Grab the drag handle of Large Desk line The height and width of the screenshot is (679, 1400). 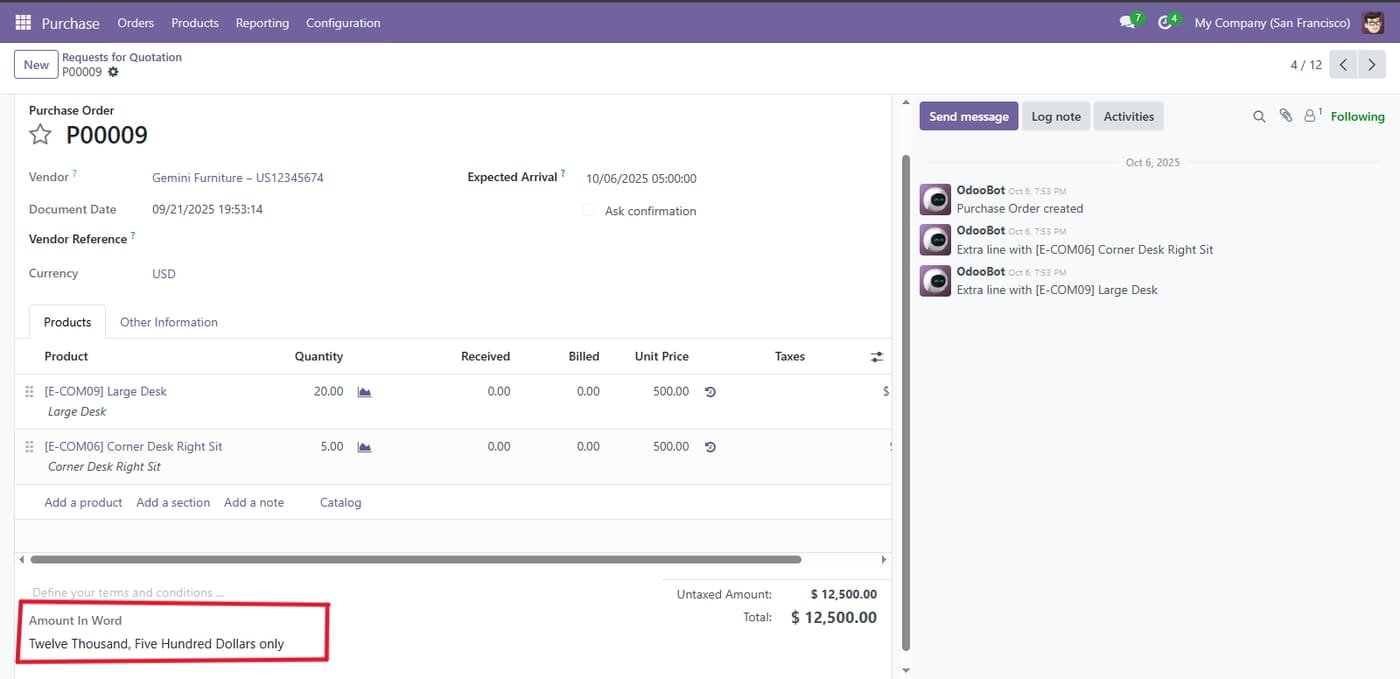(29, 392)
